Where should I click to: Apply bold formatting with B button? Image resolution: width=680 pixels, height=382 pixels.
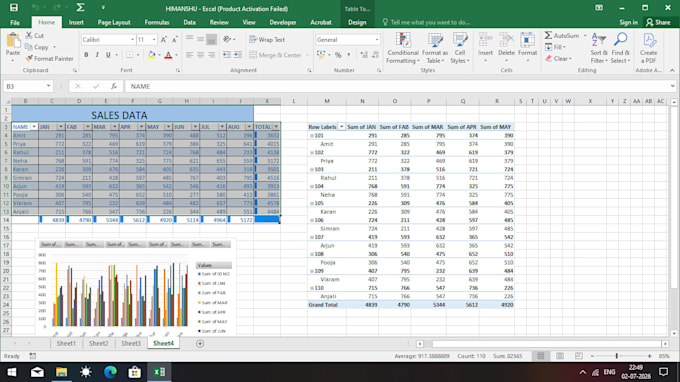86,55
